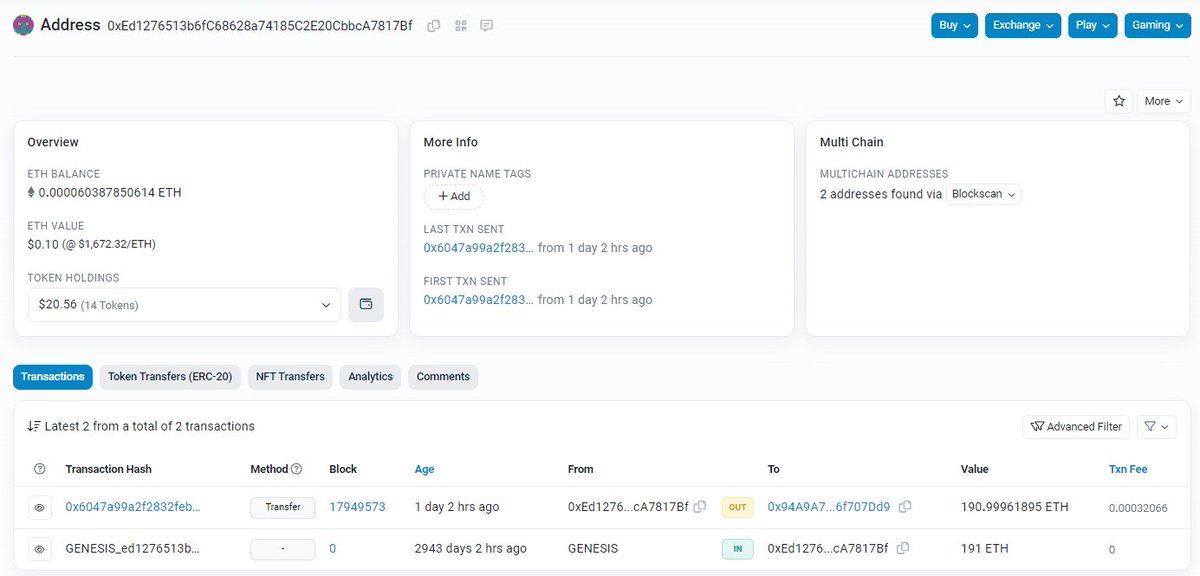The image size is (1200, 576).
Task: Switch to Token Transfers (ERC-20) tab
Action: [170, 377]
